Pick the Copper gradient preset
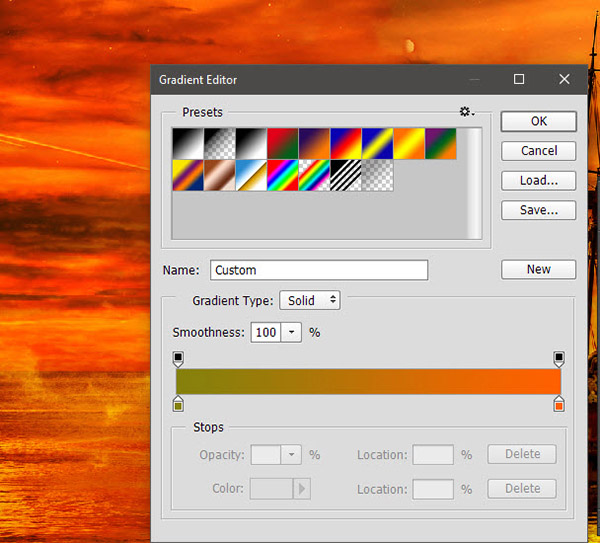 click(219, 175)
